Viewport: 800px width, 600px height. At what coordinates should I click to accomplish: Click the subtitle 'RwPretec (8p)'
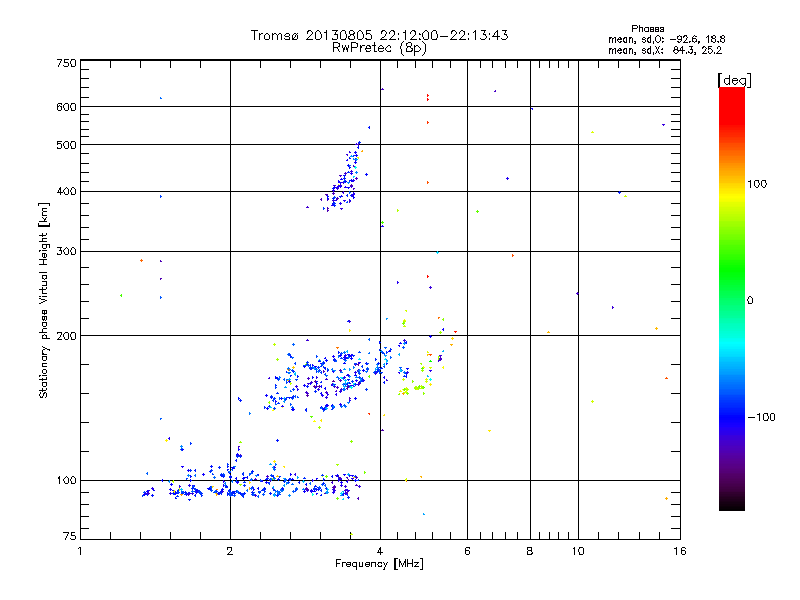(x=379, y=48)
